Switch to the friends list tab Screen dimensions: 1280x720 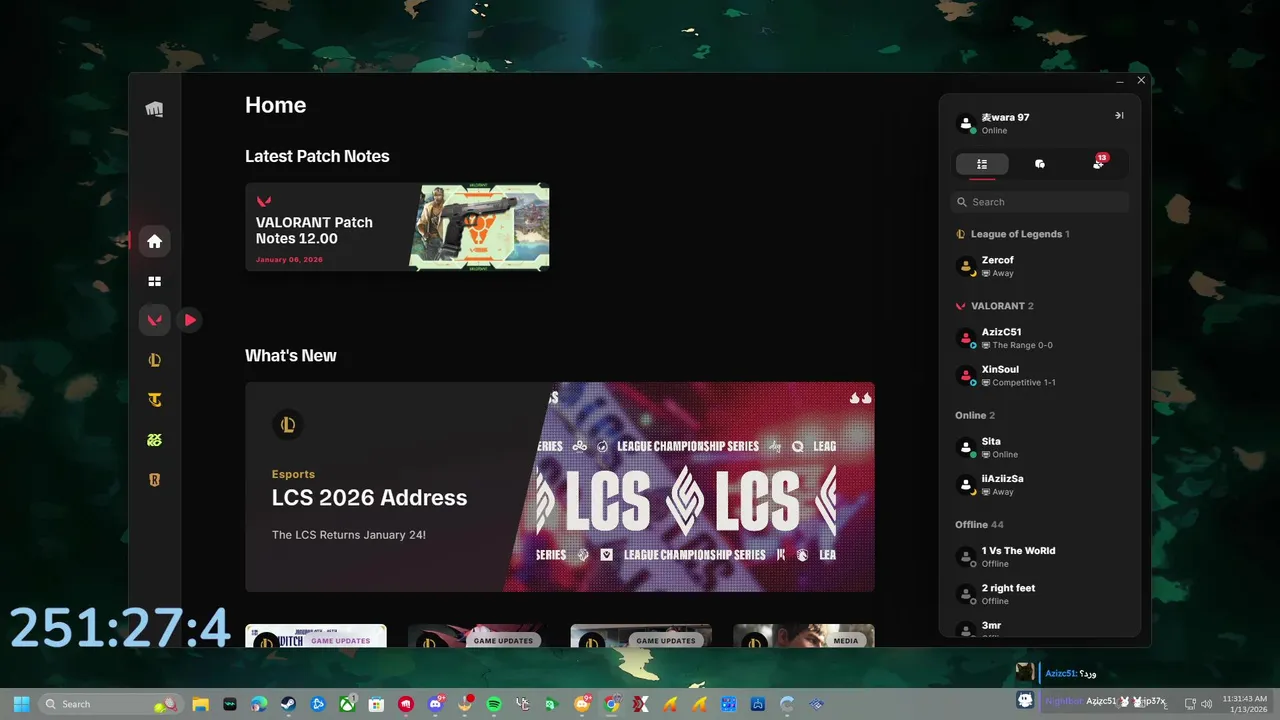(x=982, y=164)
